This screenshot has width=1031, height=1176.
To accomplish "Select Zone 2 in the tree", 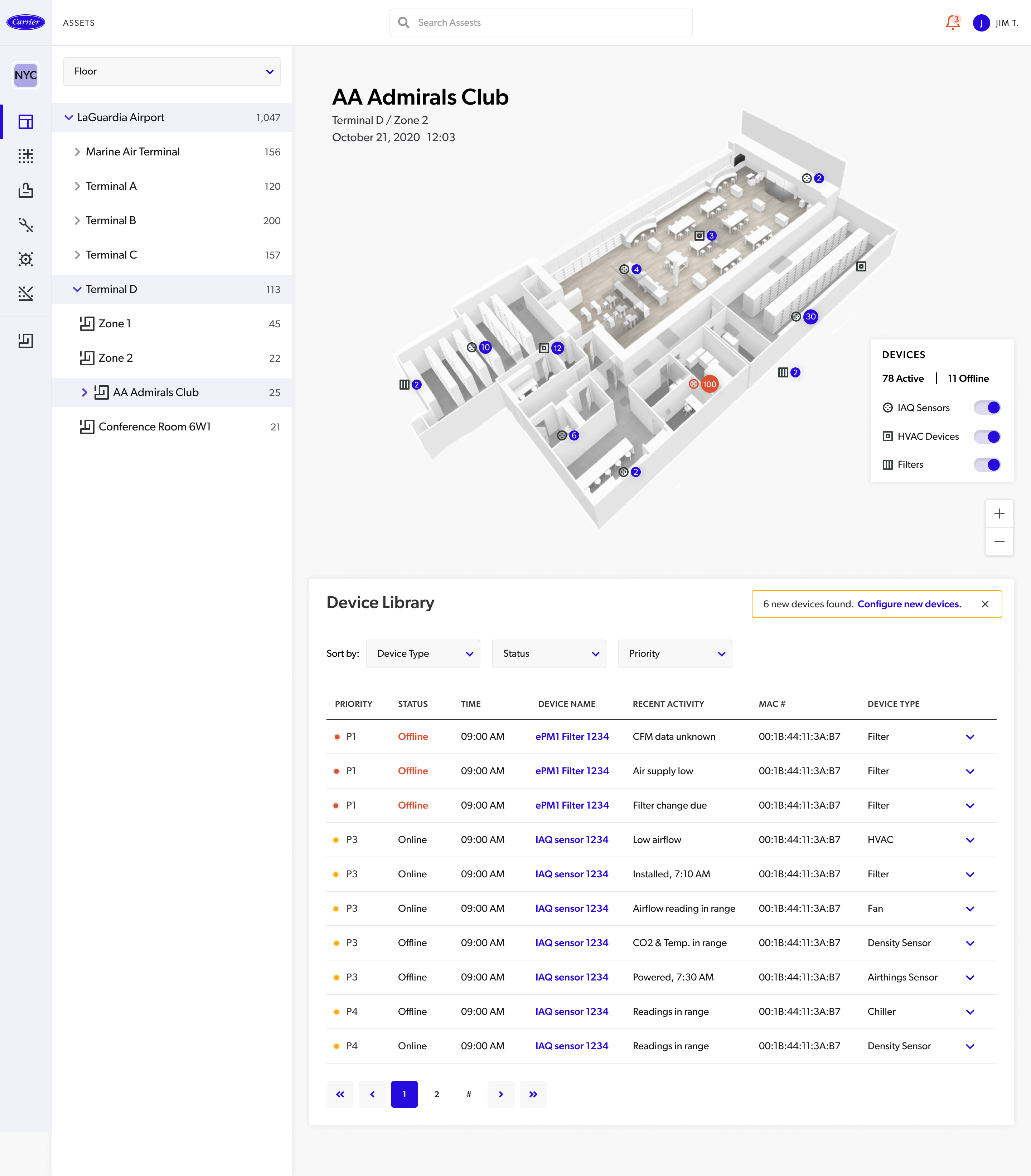I will point(171,358).
